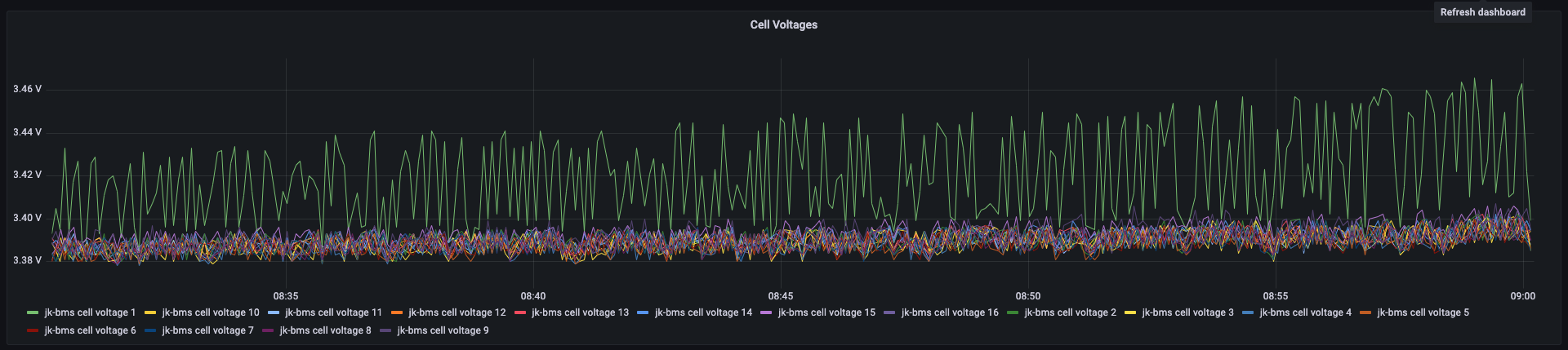Click jk-bms cell voltage 8 legend label

click(x=325, y=330)
